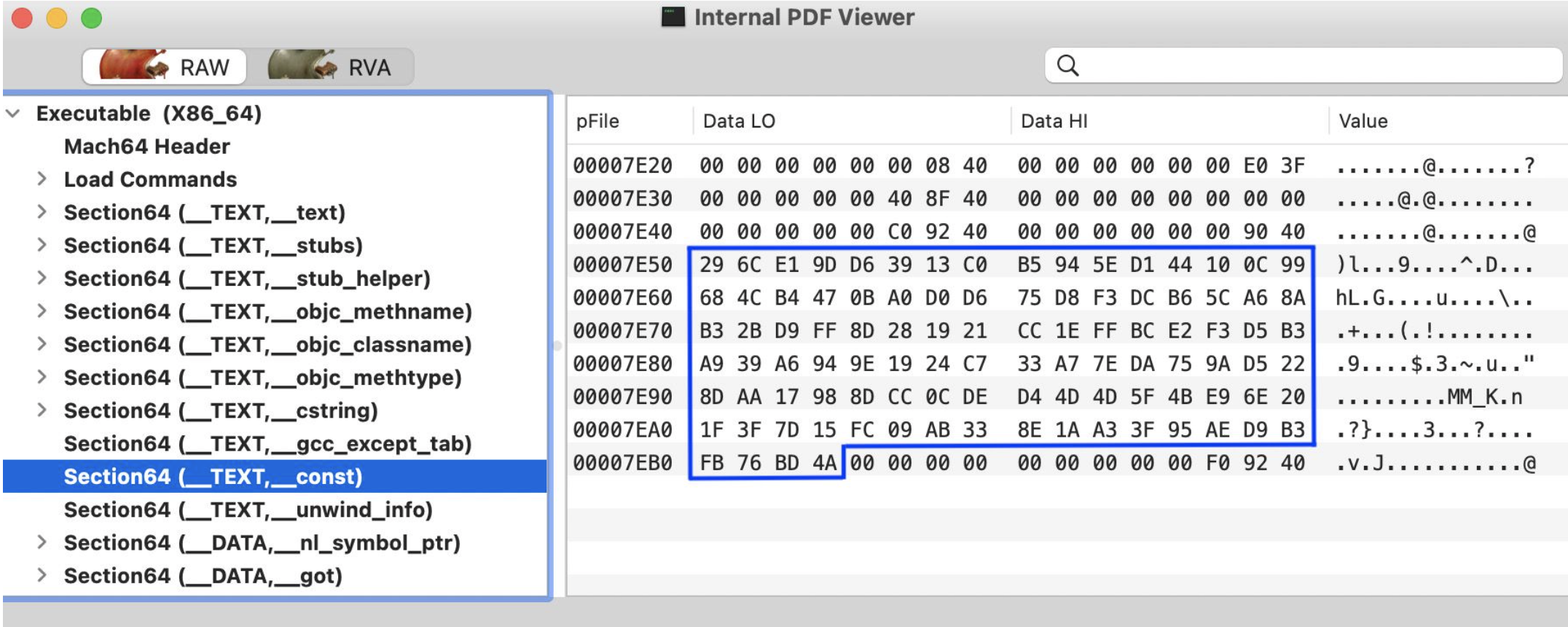Click the Data LO column header
The image size is (1568, 627).
(x=739, y=121)
